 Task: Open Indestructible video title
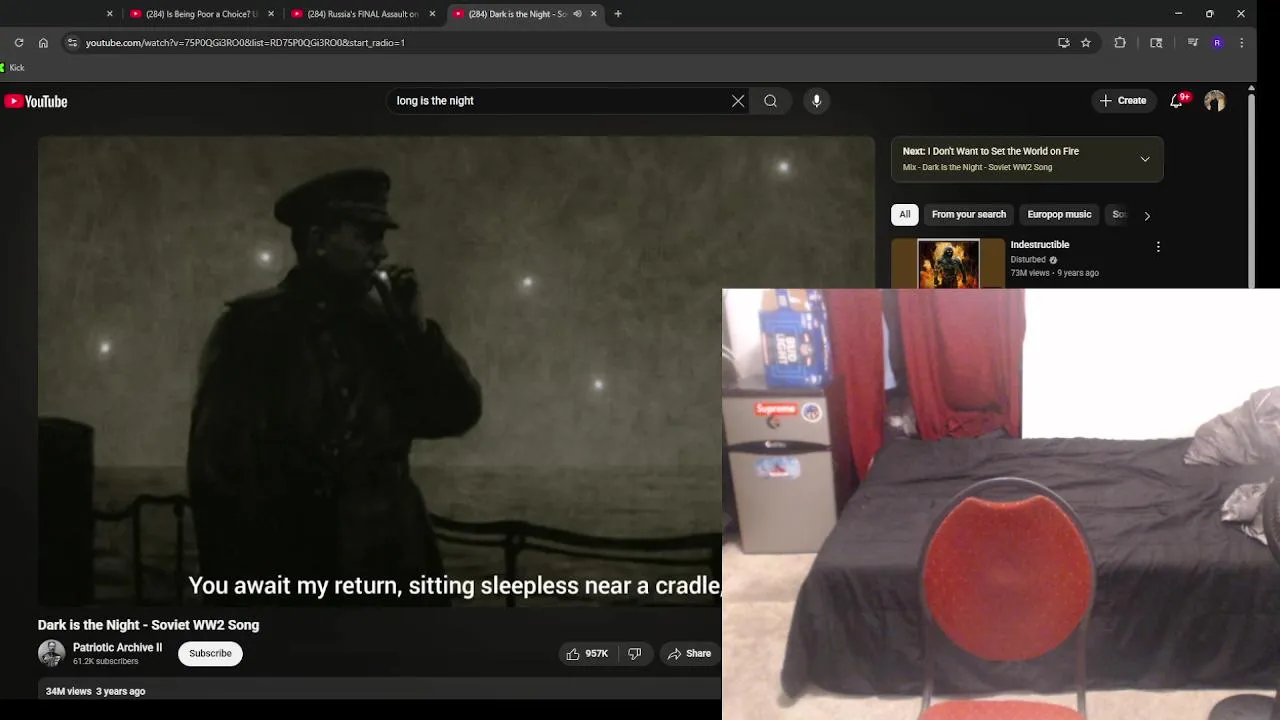tap(1040, 245)
